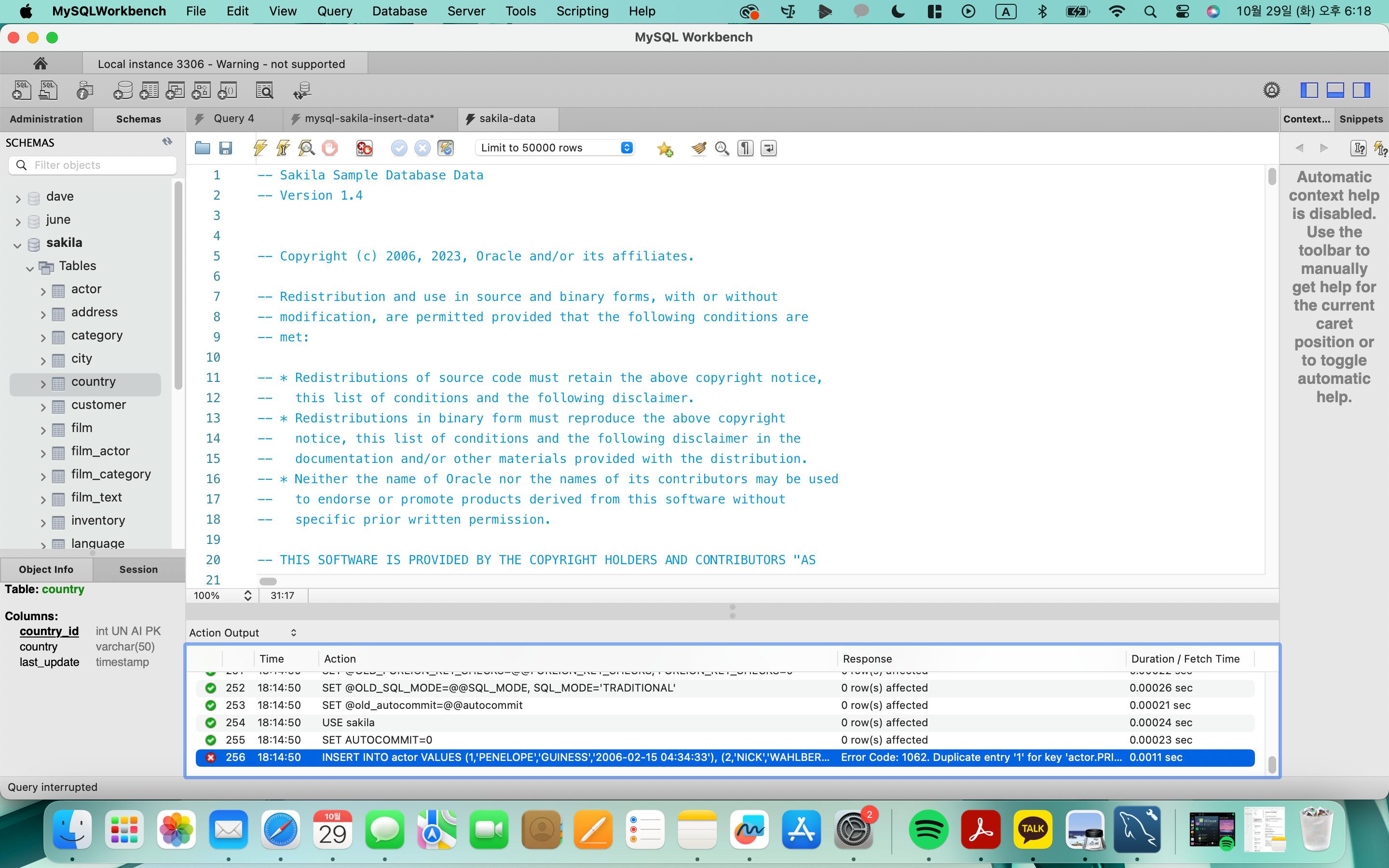Toggle the bottom output panel
The width and height of the screenshot is (1389, 868).
pyautogui.click(x=1335, y=90)
